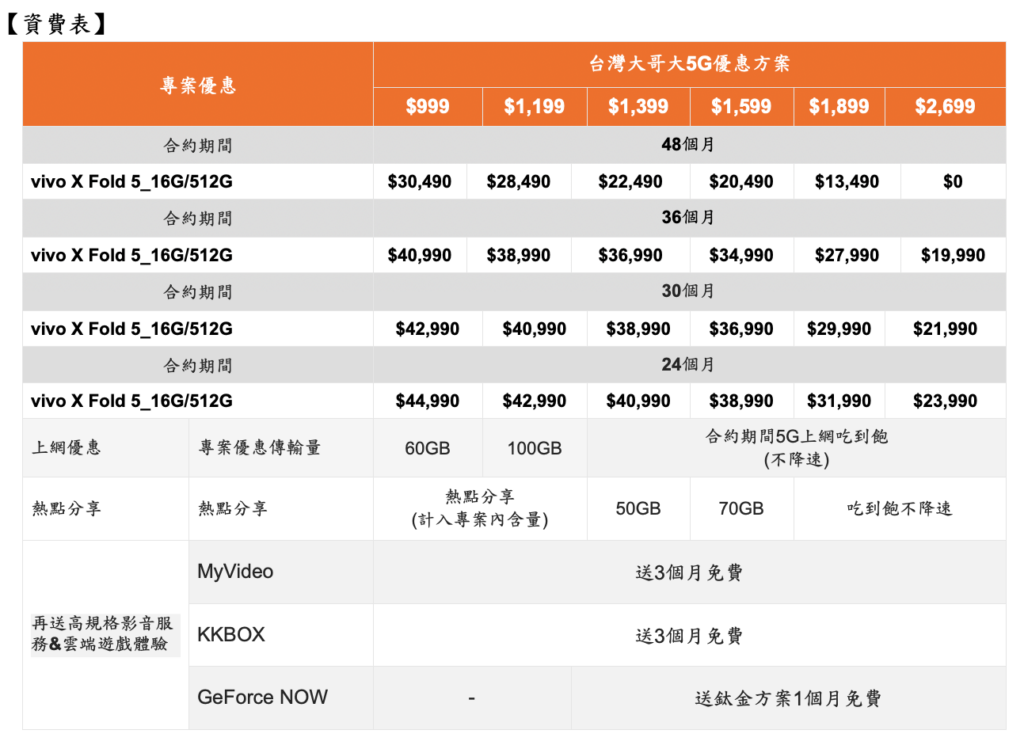Screen dimensions: 1024x749
Task: Select the $23,990 price cell
Action: 945,401
